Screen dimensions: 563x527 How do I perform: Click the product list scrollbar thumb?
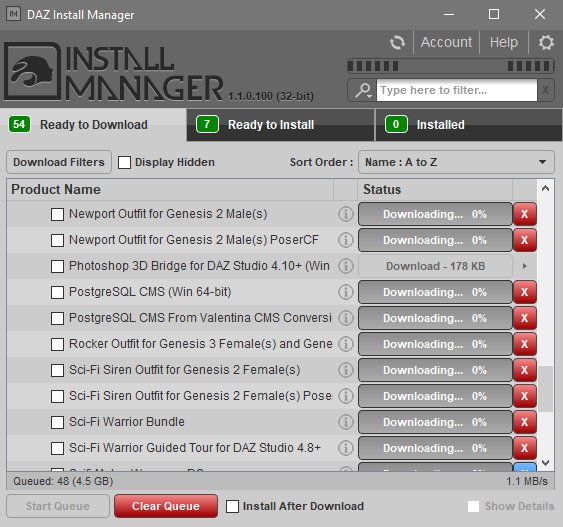545,389
